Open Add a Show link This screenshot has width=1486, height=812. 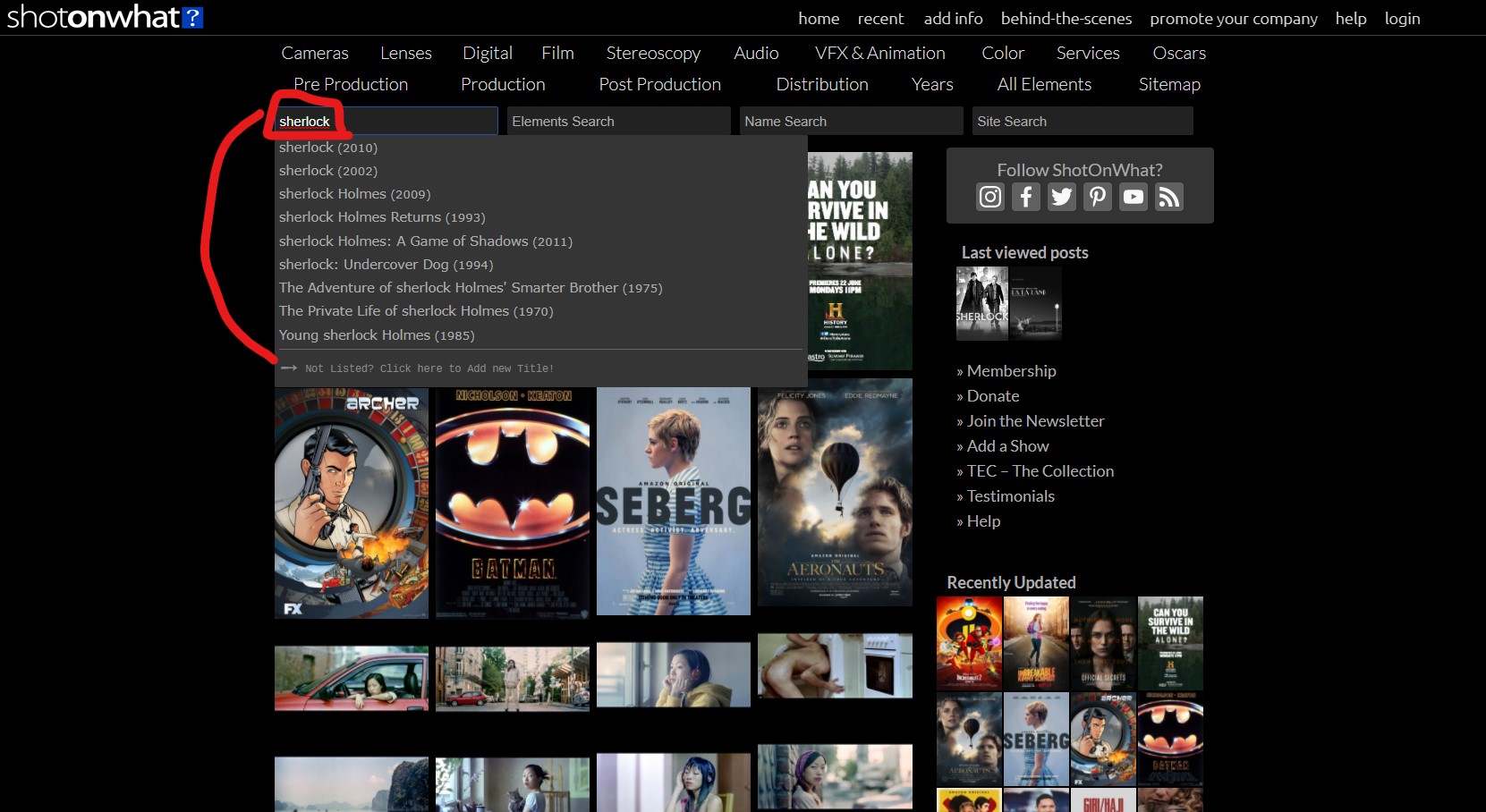1007,446
